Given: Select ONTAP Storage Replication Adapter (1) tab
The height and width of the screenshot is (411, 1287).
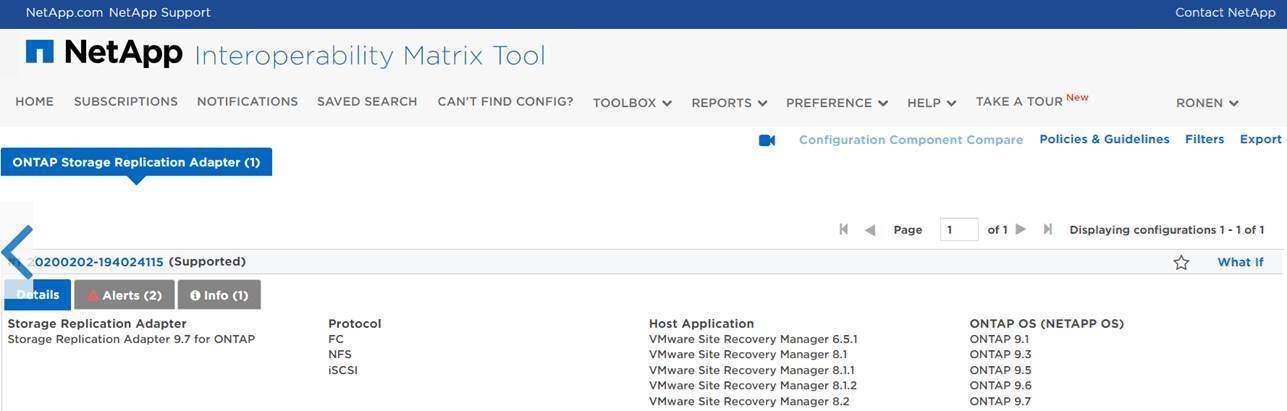Looking at the screenshot, I should point(136,162).
